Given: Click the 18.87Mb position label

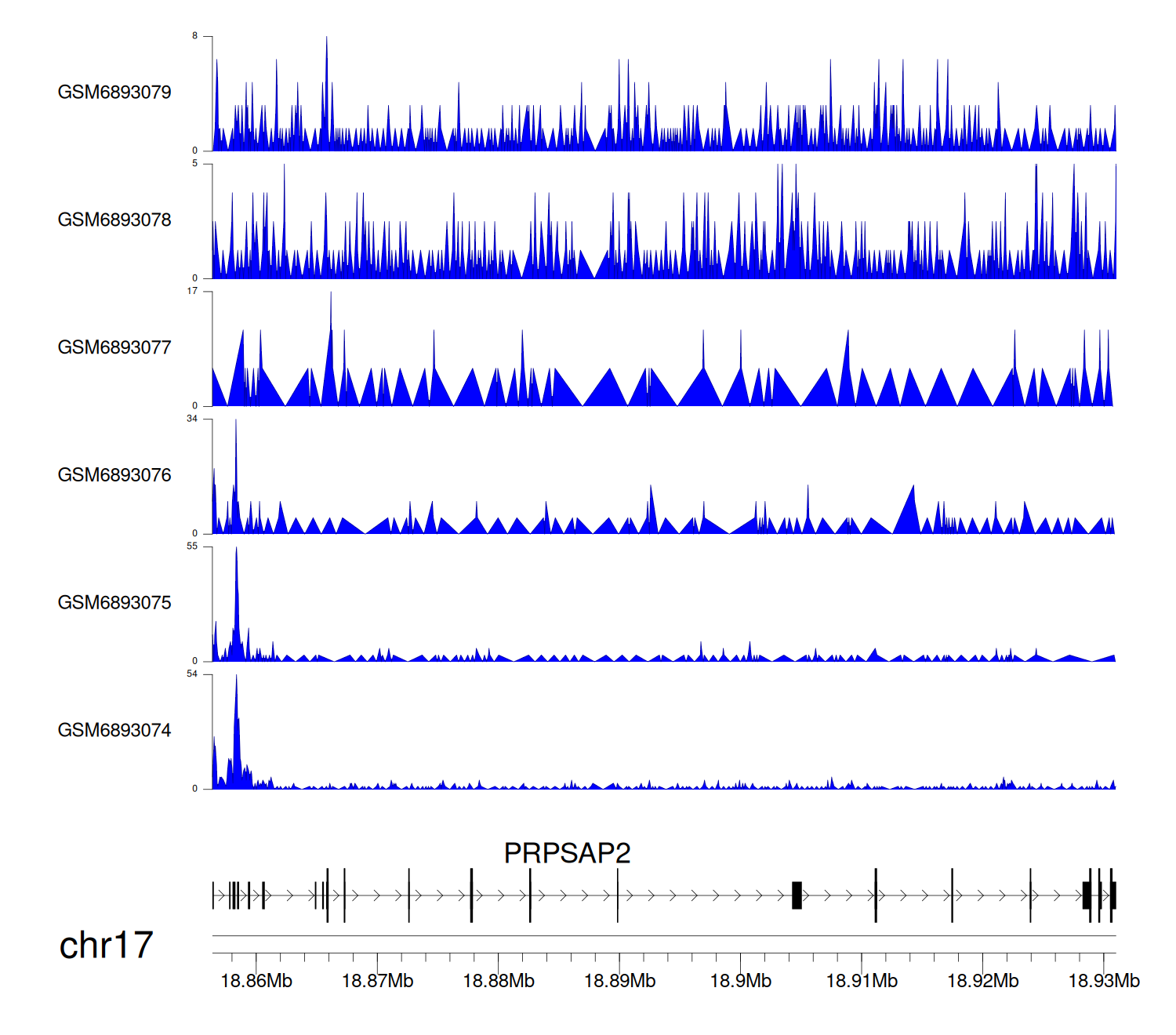Looking at the screenshot, I should 377,981.
